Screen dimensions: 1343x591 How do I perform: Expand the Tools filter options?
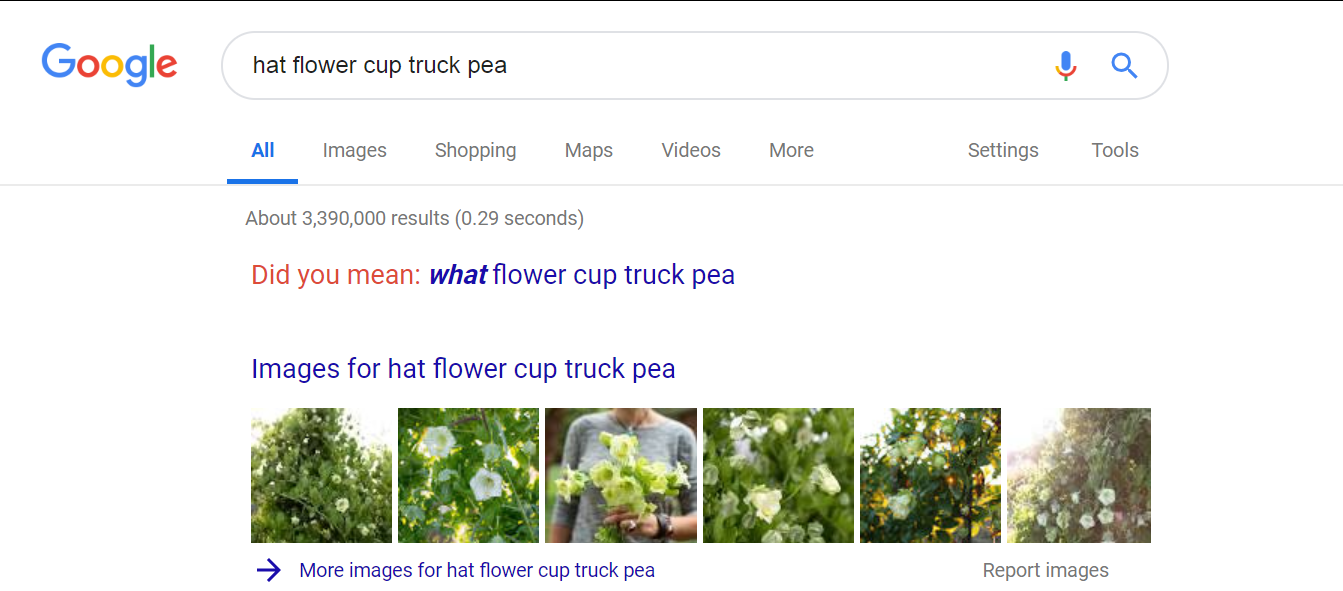click(1115, 150)
